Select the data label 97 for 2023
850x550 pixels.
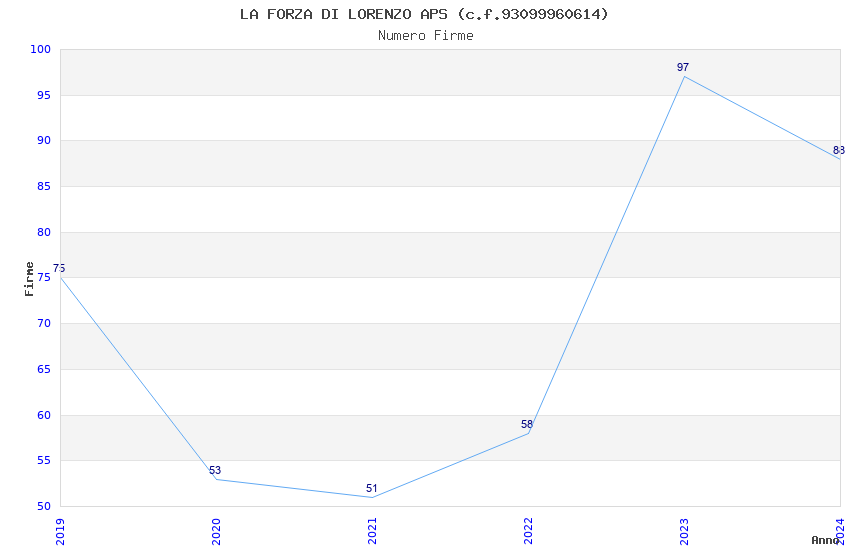coord(683,67)
